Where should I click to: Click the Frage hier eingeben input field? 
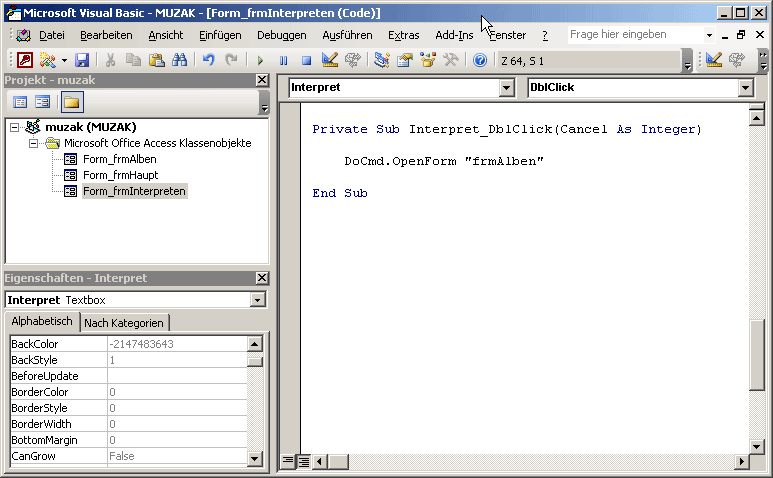(x=635, y=34)
